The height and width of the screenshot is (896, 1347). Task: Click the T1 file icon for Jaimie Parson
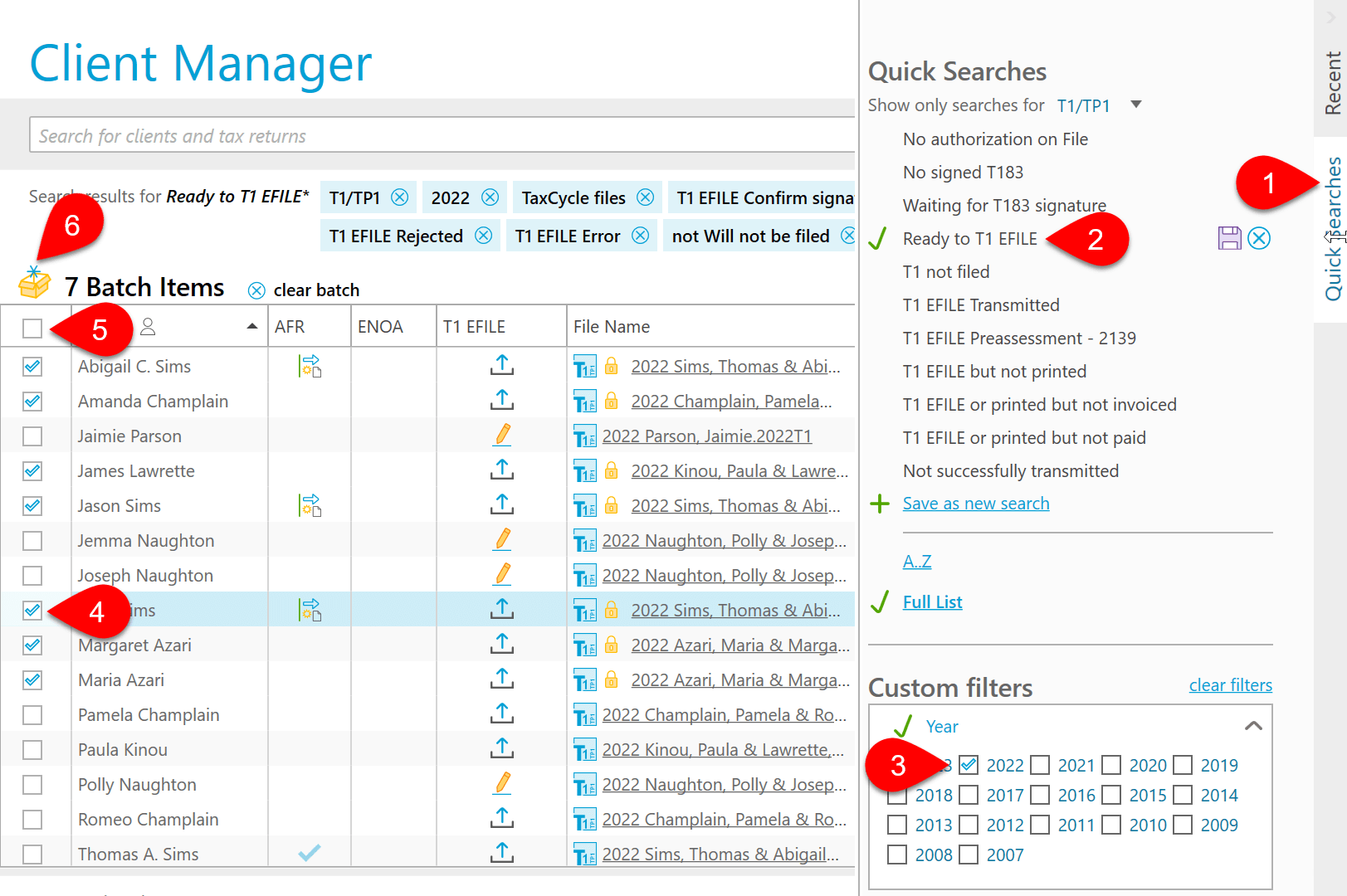click(x=585, y=437)
